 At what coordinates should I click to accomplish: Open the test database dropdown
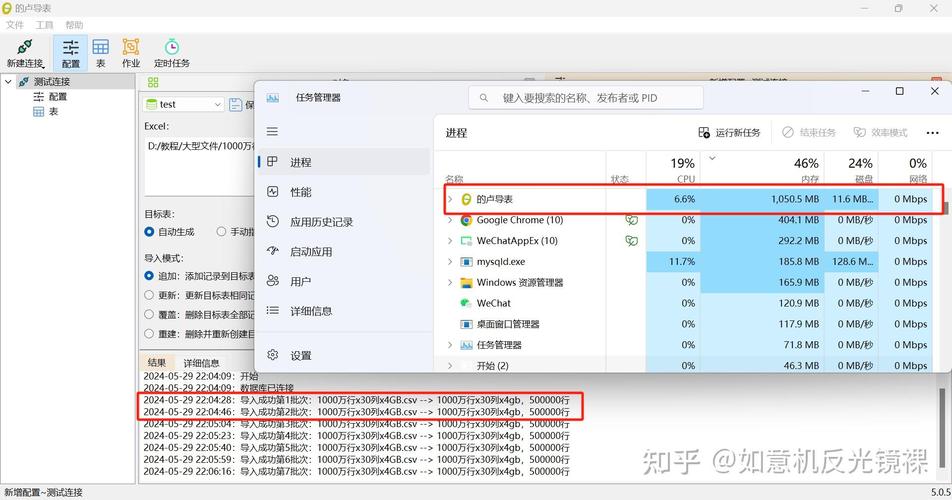pos(184,104)
